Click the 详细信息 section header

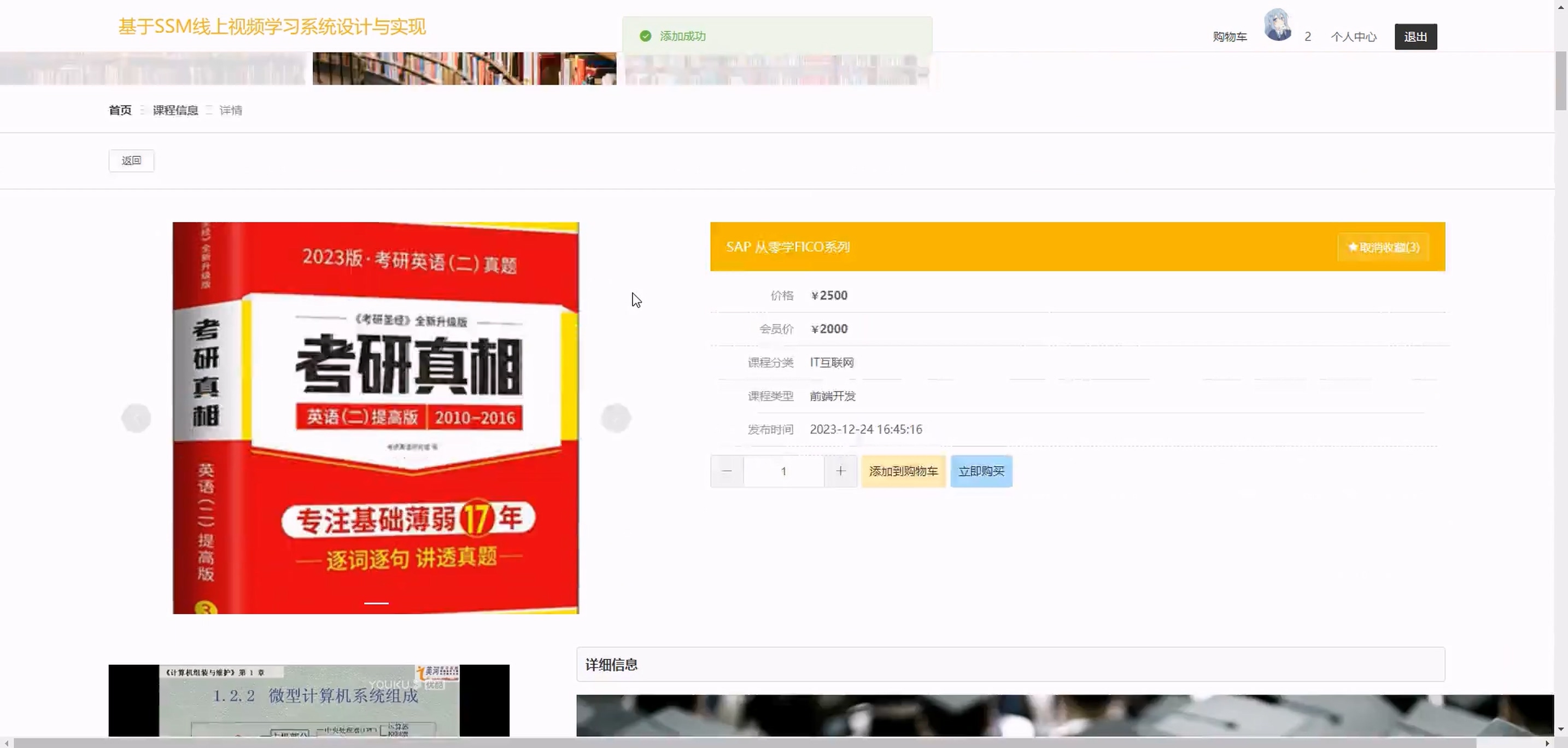(1010, 665)
